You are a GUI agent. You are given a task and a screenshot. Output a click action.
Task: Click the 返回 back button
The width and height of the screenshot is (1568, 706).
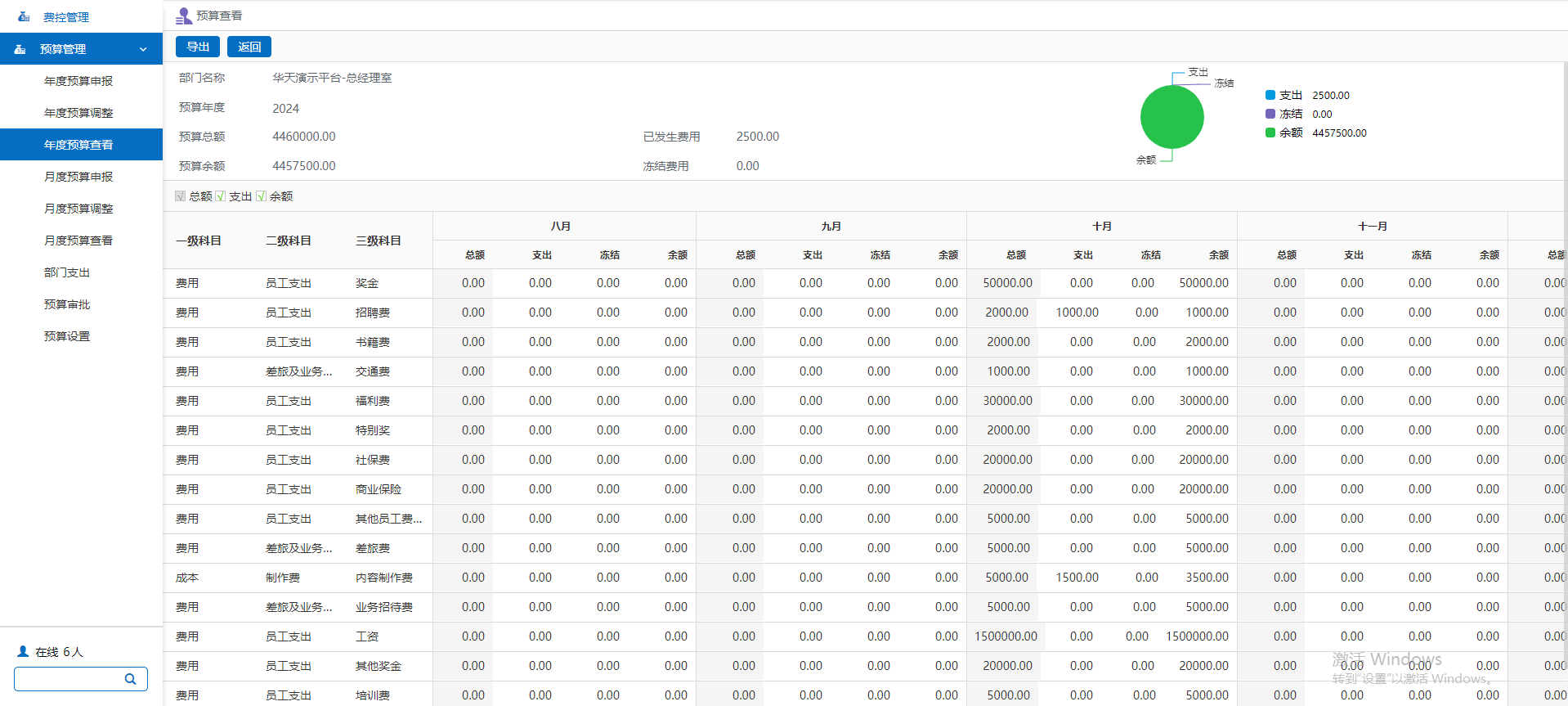[x=249, y=47]
